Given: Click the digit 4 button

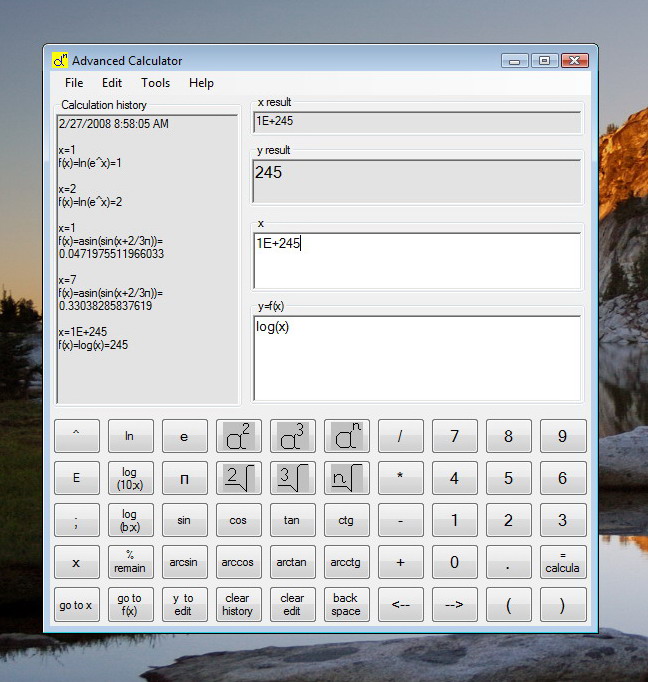Looking at the screenshot, I should 454,478.
